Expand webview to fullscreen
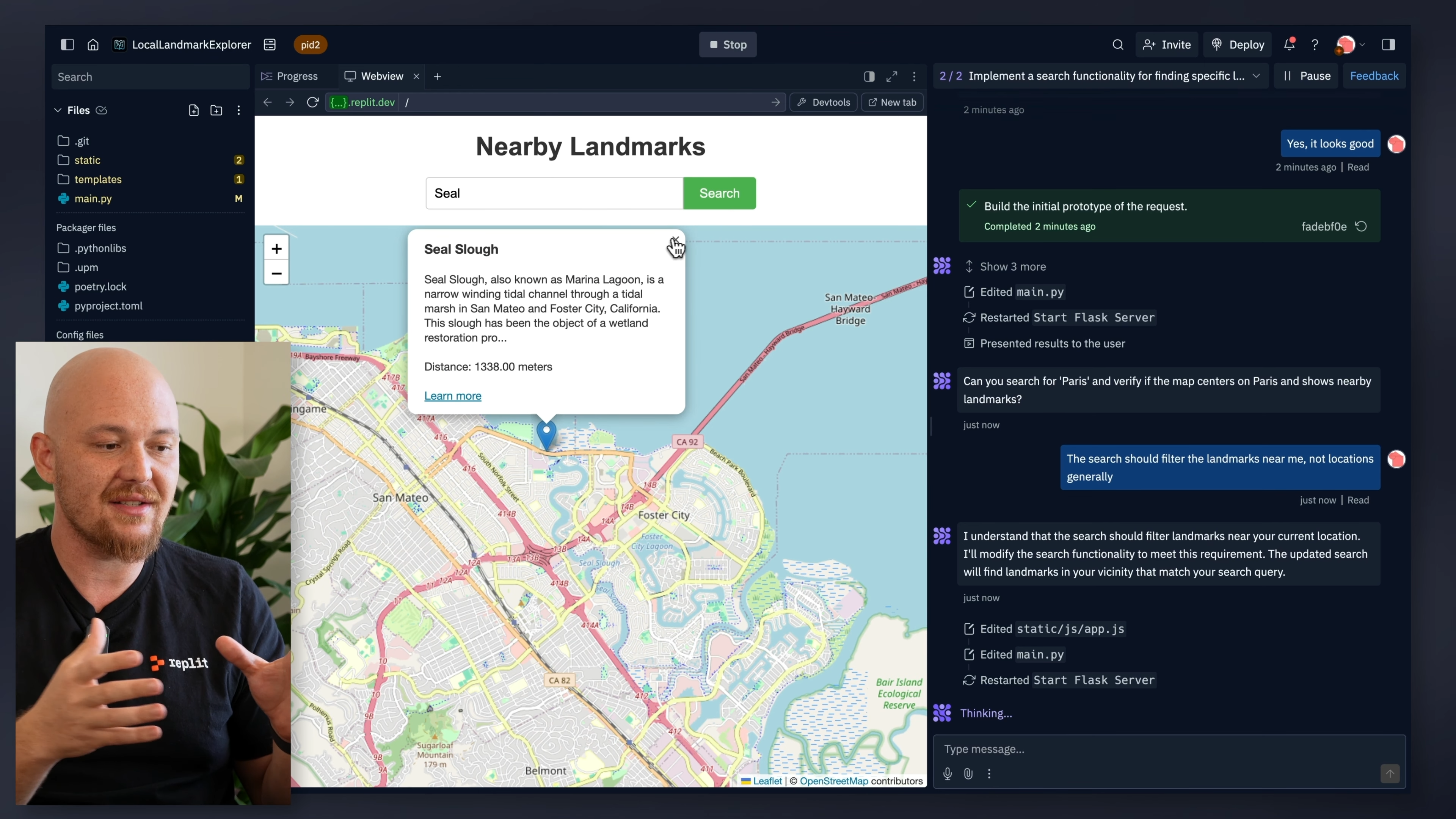Viewport: 1456px width, 819px height. (x=892, y=76)
